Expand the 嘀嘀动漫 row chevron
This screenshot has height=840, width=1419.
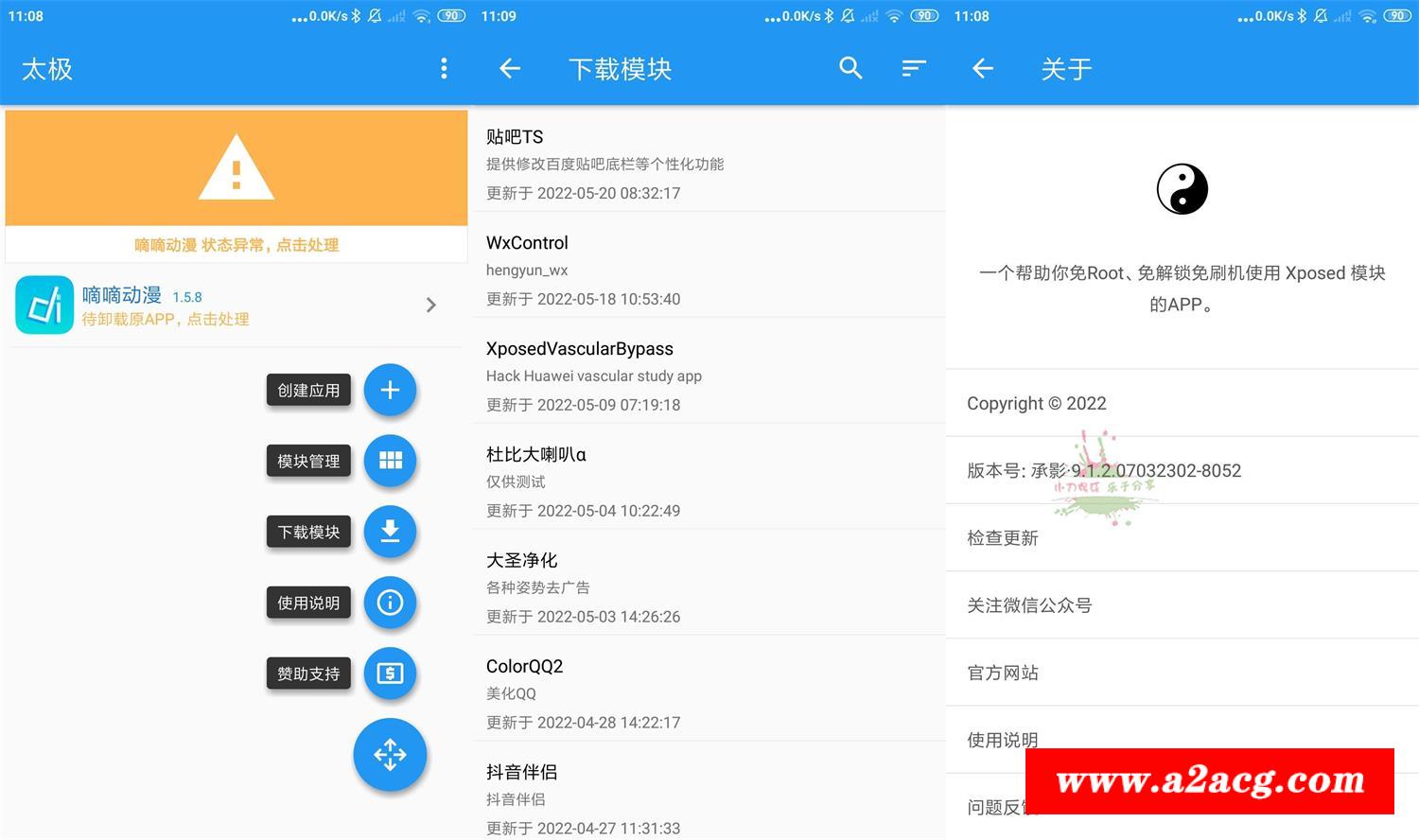pos(431,305)
